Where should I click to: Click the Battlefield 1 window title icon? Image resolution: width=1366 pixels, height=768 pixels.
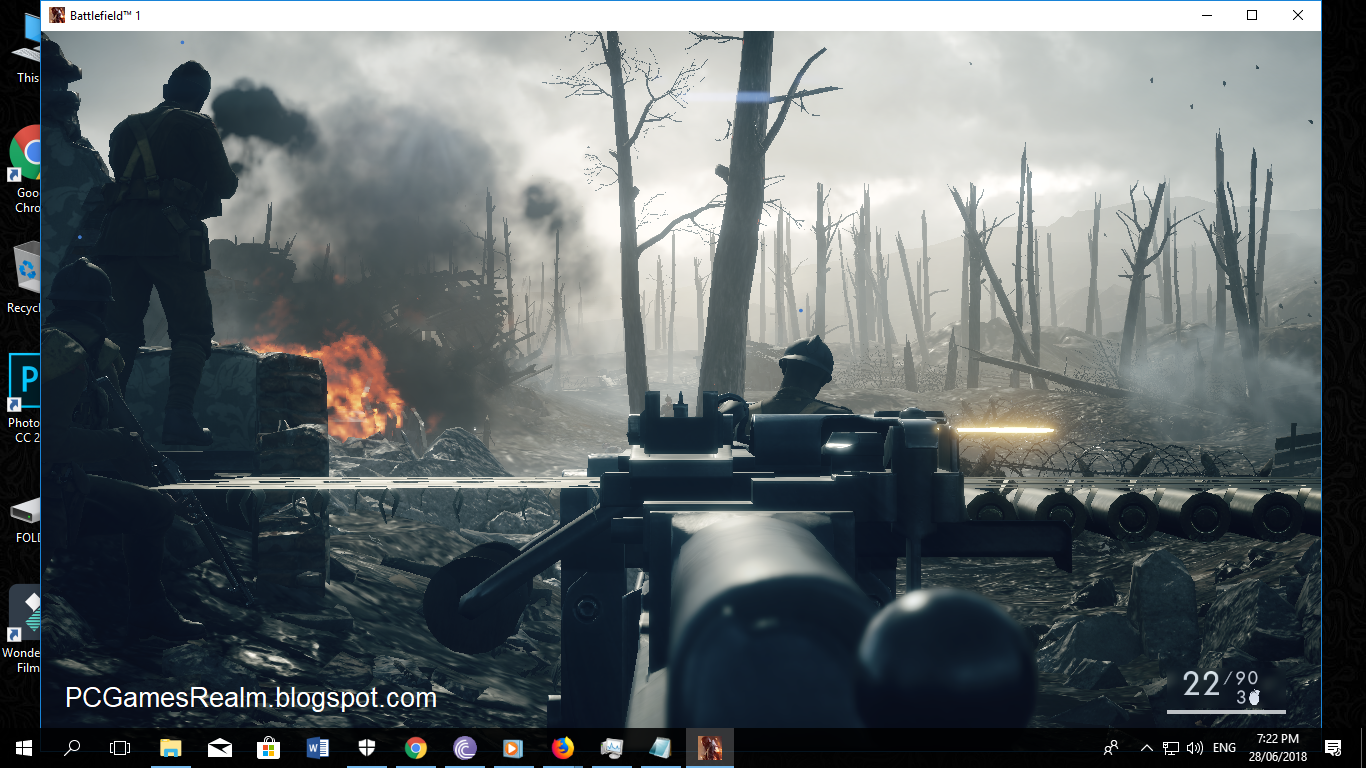57,15
